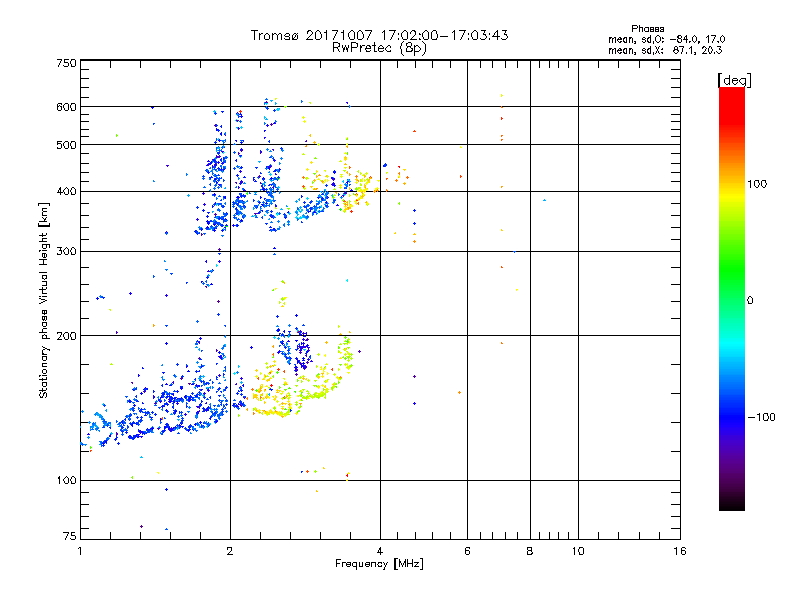Click the '[deg]' colorbar unit label

(x=734, y=80)
